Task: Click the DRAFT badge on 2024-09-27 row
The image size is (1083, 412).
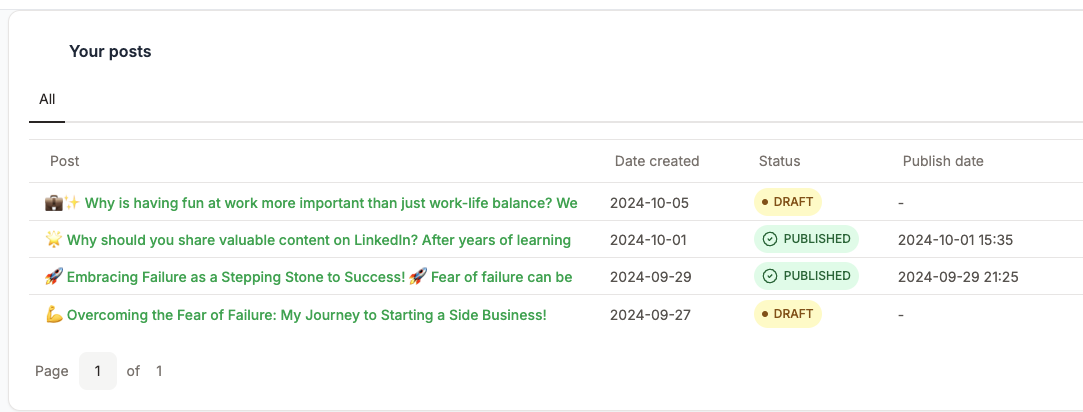Action: pyautogui.click(x=787, y=314)
